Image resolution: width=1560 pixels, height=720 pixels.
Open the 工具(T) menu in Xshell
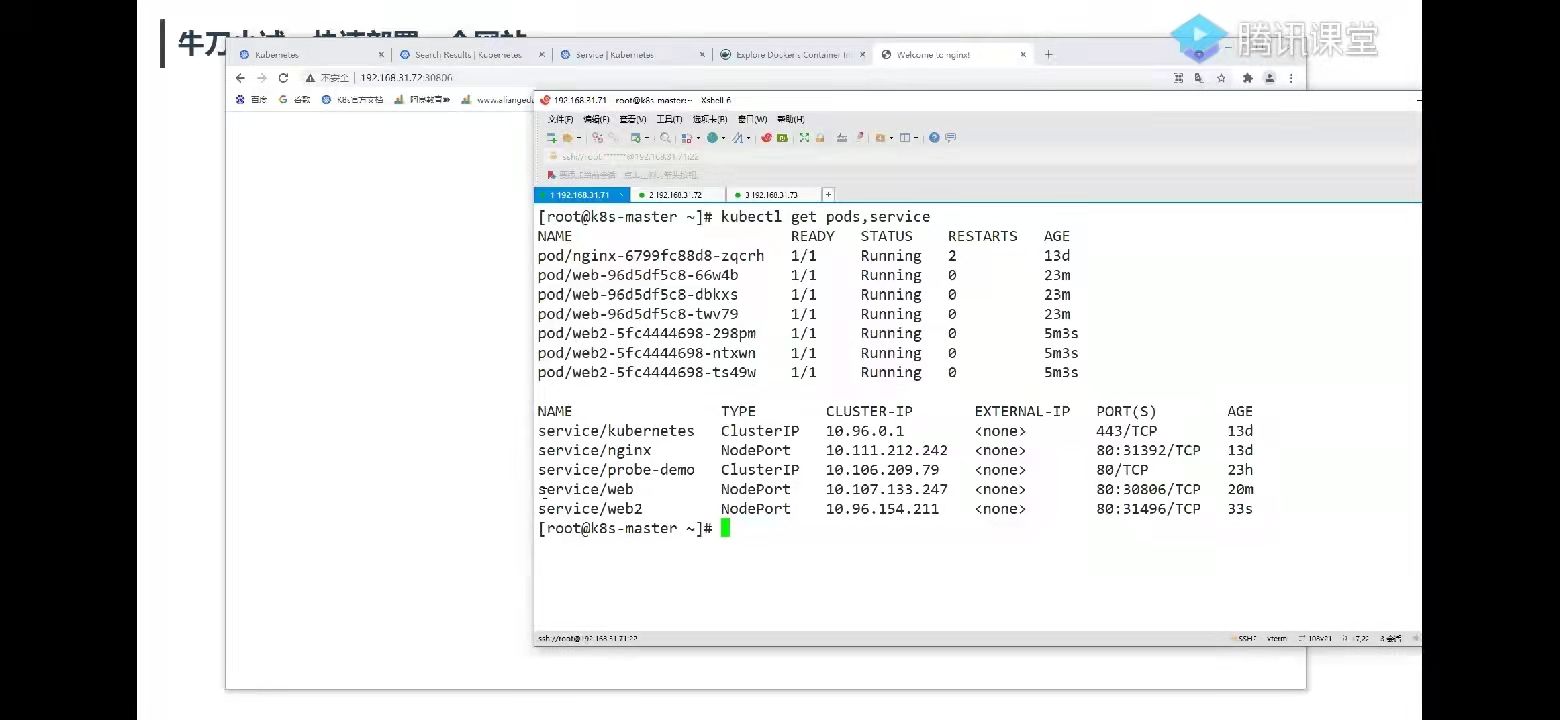click(x=670, y=119)
